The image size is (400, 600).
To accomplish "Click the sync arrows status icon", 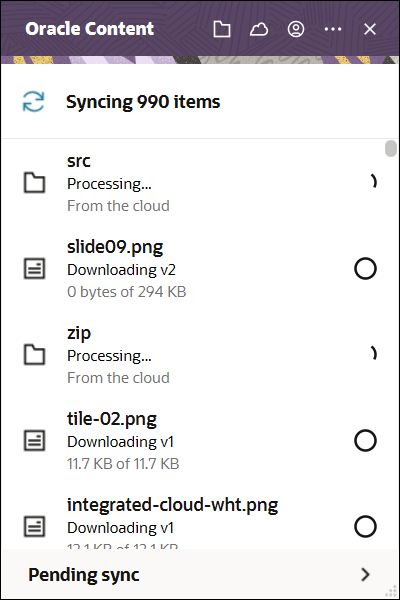I will [34, 101].
